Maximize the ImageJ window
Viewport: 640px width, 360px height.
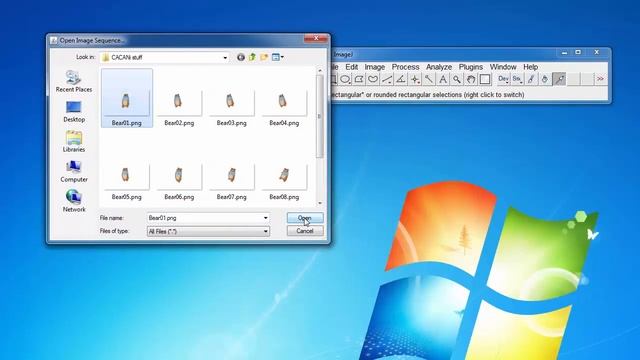click(578, 53)
